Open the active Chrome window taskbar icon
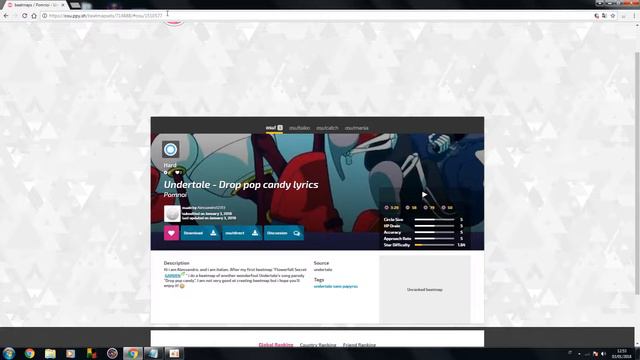640x360 pixels. click(x=133, y=353)
